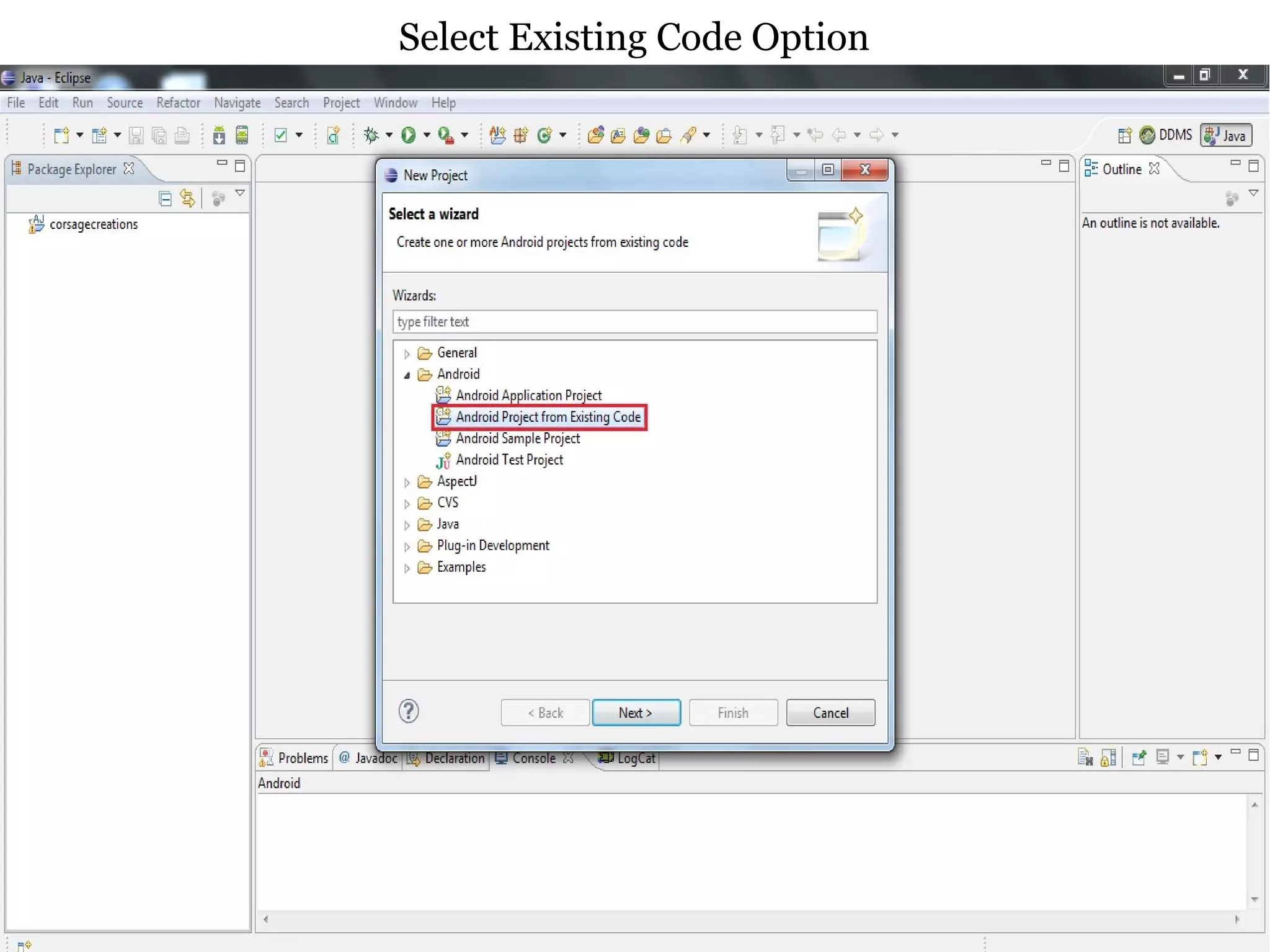Open the Display Selected Console dropdown

(x=1180, y=757)
